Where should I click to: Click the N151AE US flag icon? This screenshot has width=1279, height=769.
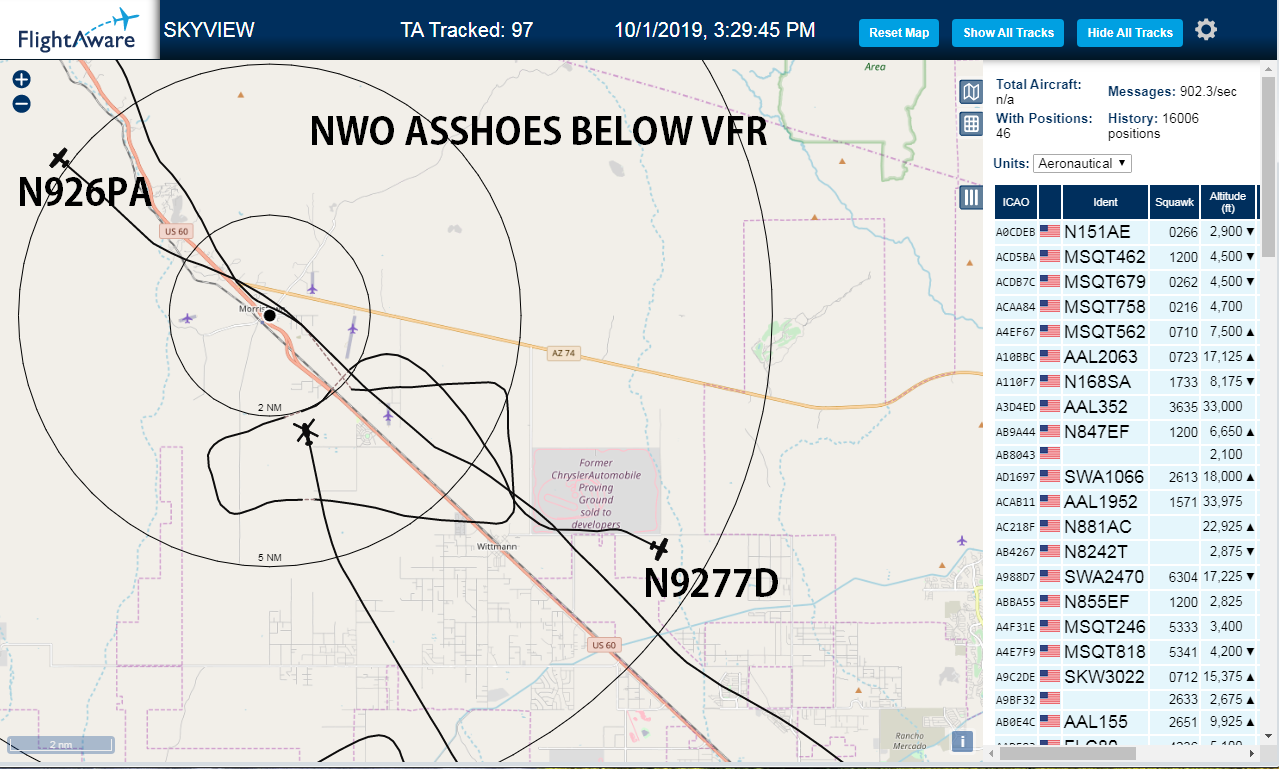1050,231
